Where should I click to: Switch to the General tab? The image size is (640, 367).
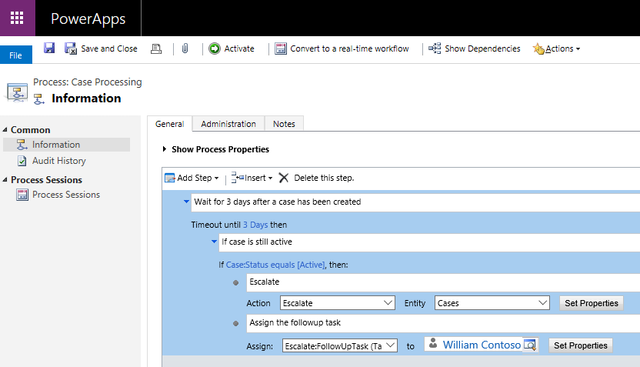[x=169, y=124]
